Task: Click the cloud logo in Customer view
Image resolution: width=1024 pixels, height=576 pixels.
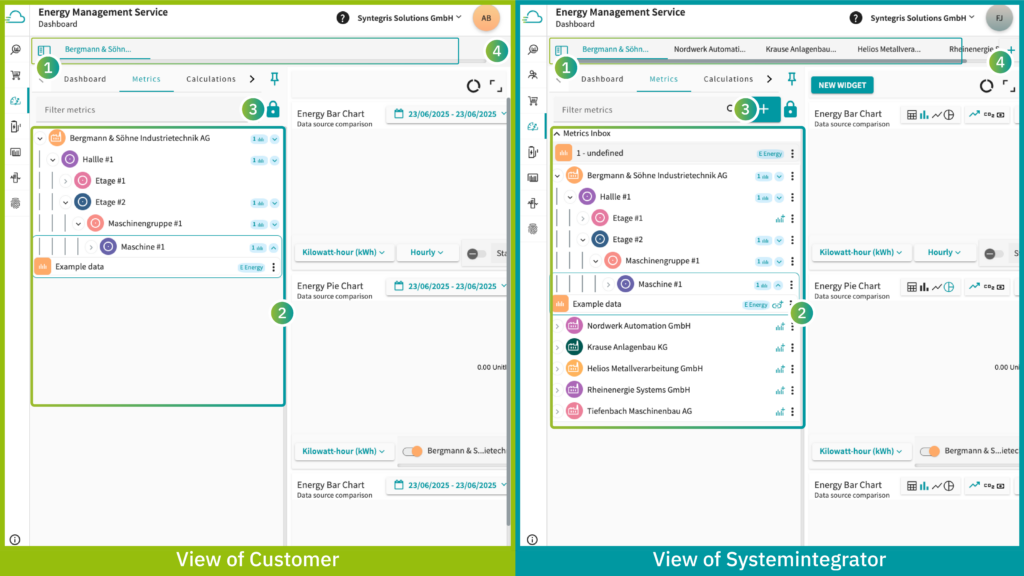Action: point(15,17)
